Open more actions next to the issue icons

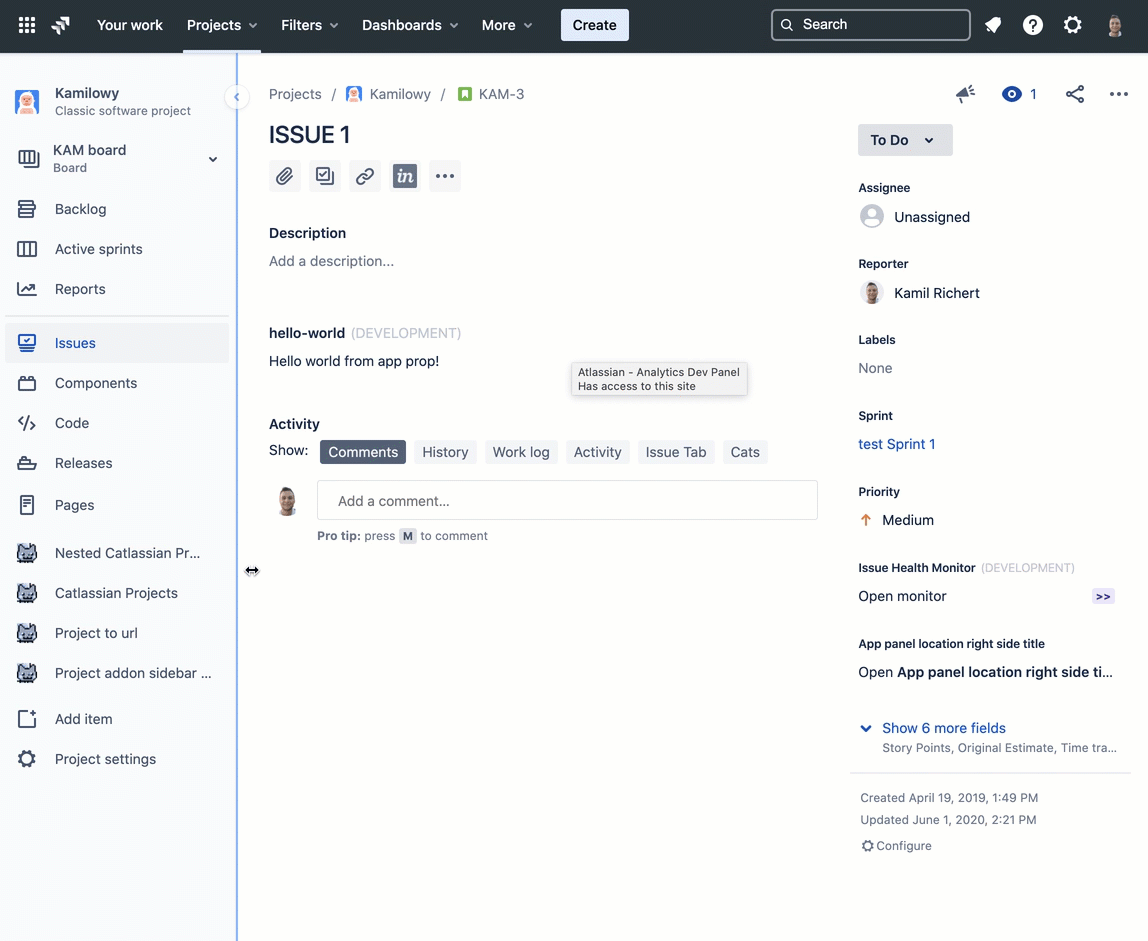pos(444,175)
